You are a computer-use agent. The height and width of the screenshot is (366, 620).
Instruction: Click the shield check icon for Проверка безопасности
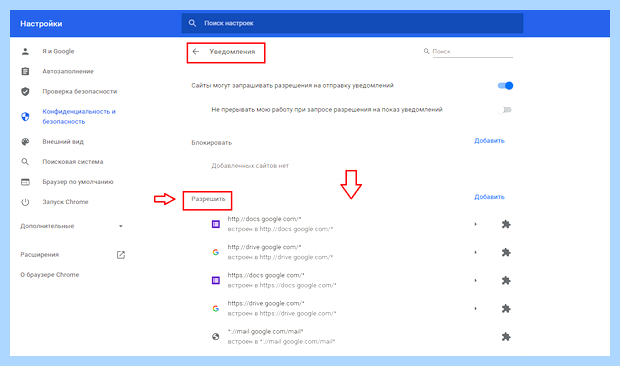tap(25, 92)
